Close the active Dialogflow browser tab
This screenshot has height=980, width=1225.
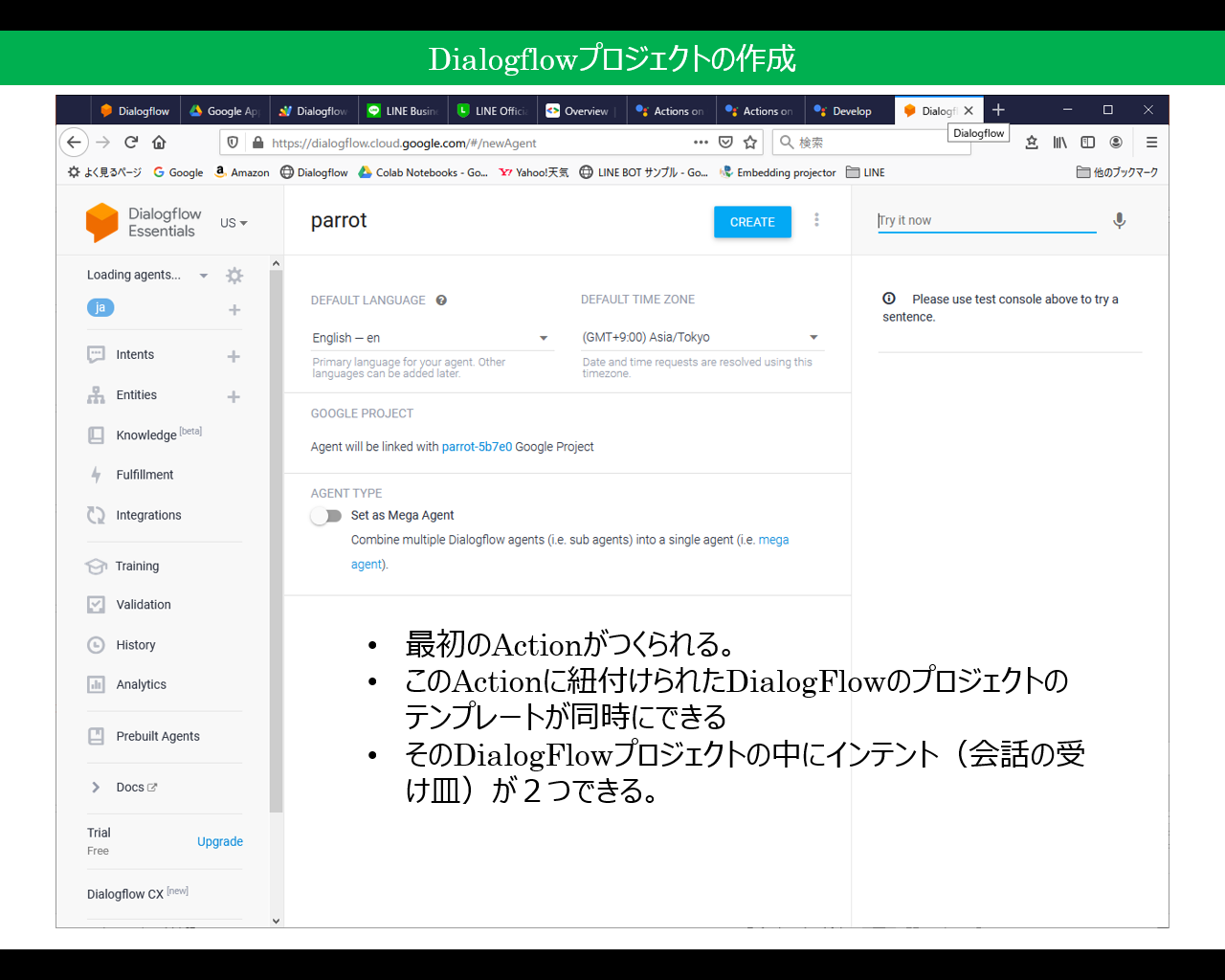(x=969, y=111)
